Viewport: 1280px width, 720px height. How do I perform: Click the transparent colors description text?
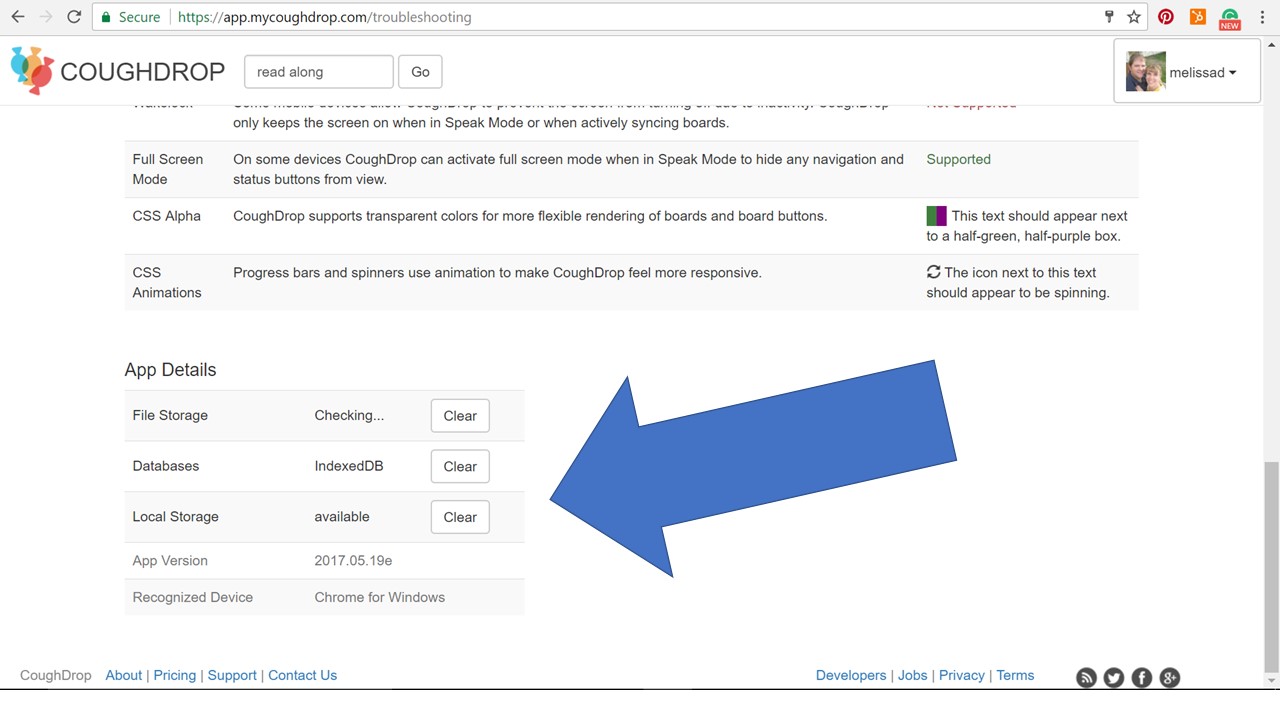530,216
